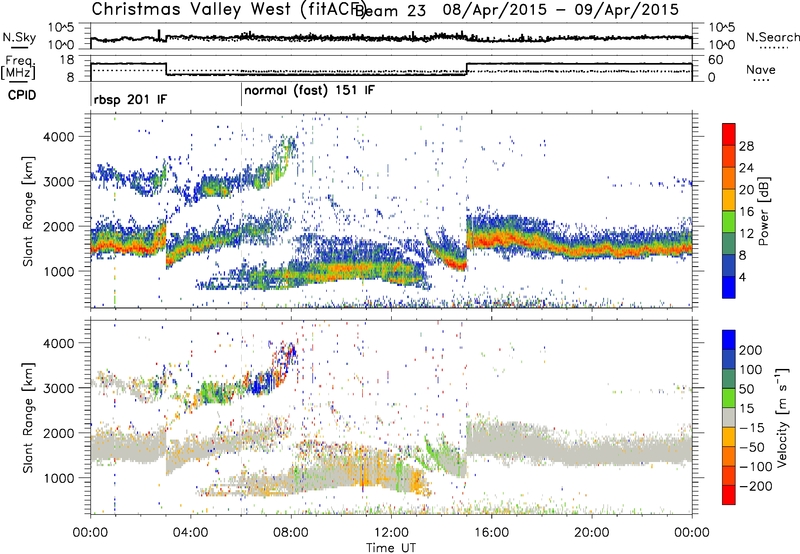Click the '08:00' time axis tick label
800x554 pixels.
[291, 532]
